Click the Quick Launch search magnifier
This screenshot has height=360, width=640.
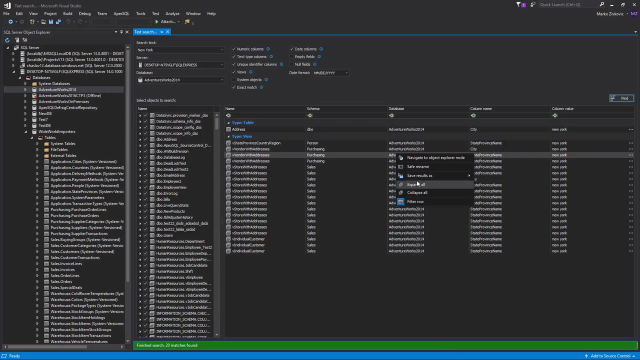[x=602, y=4]
